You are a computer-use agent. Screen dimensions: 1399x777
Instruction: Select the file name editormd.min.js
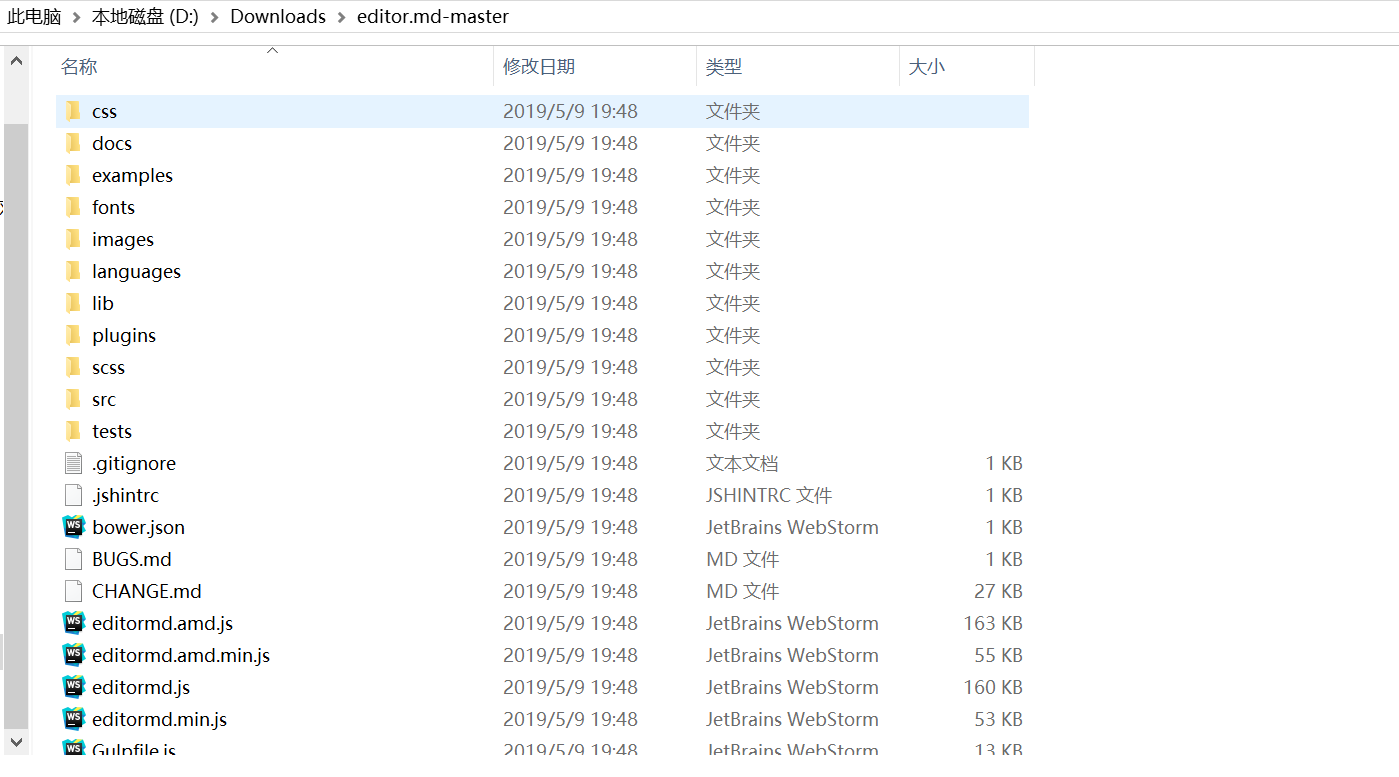pyautogui.click(x=159, y=719)
